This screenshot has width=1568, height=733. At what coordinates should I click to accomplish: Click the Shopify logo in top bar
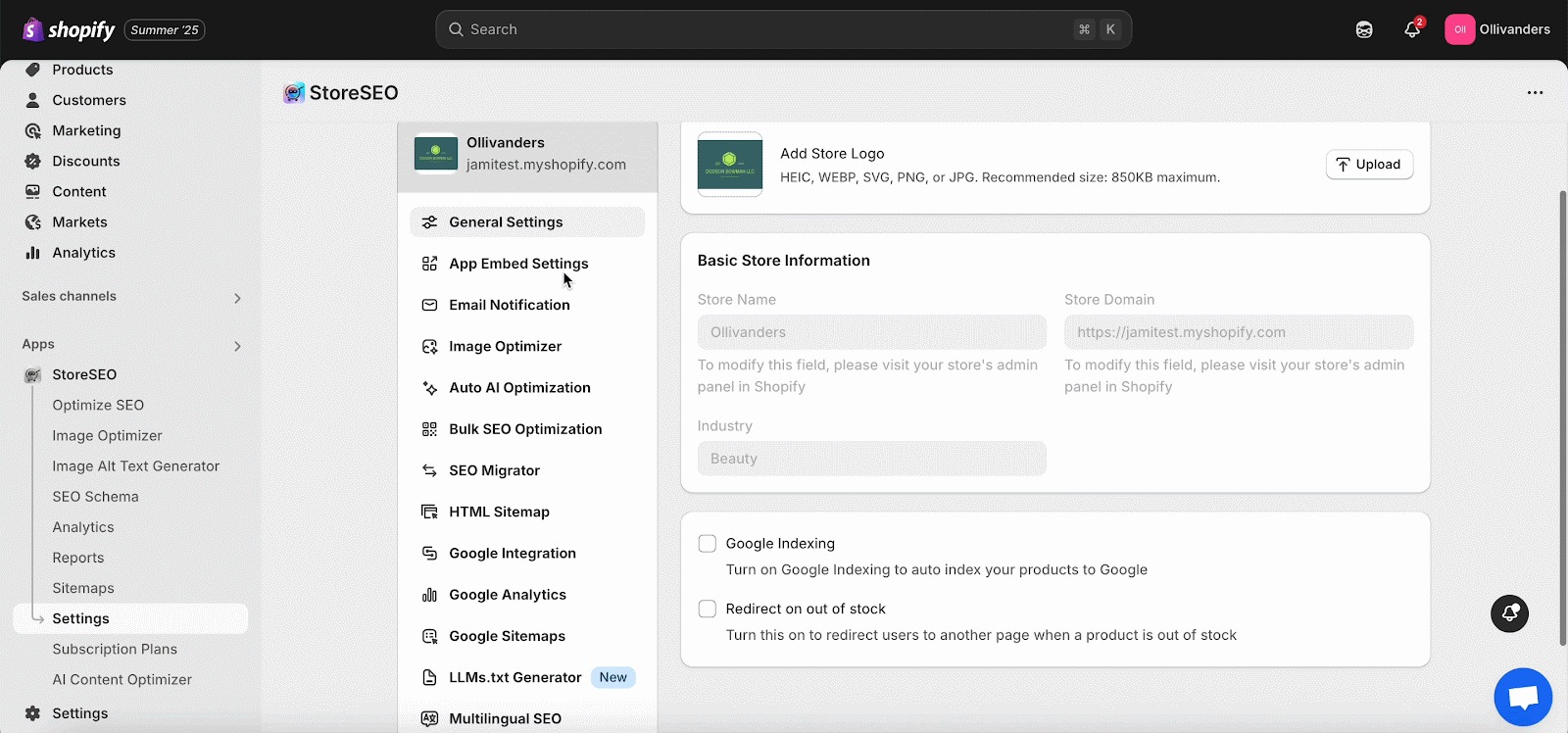point(69,29)
